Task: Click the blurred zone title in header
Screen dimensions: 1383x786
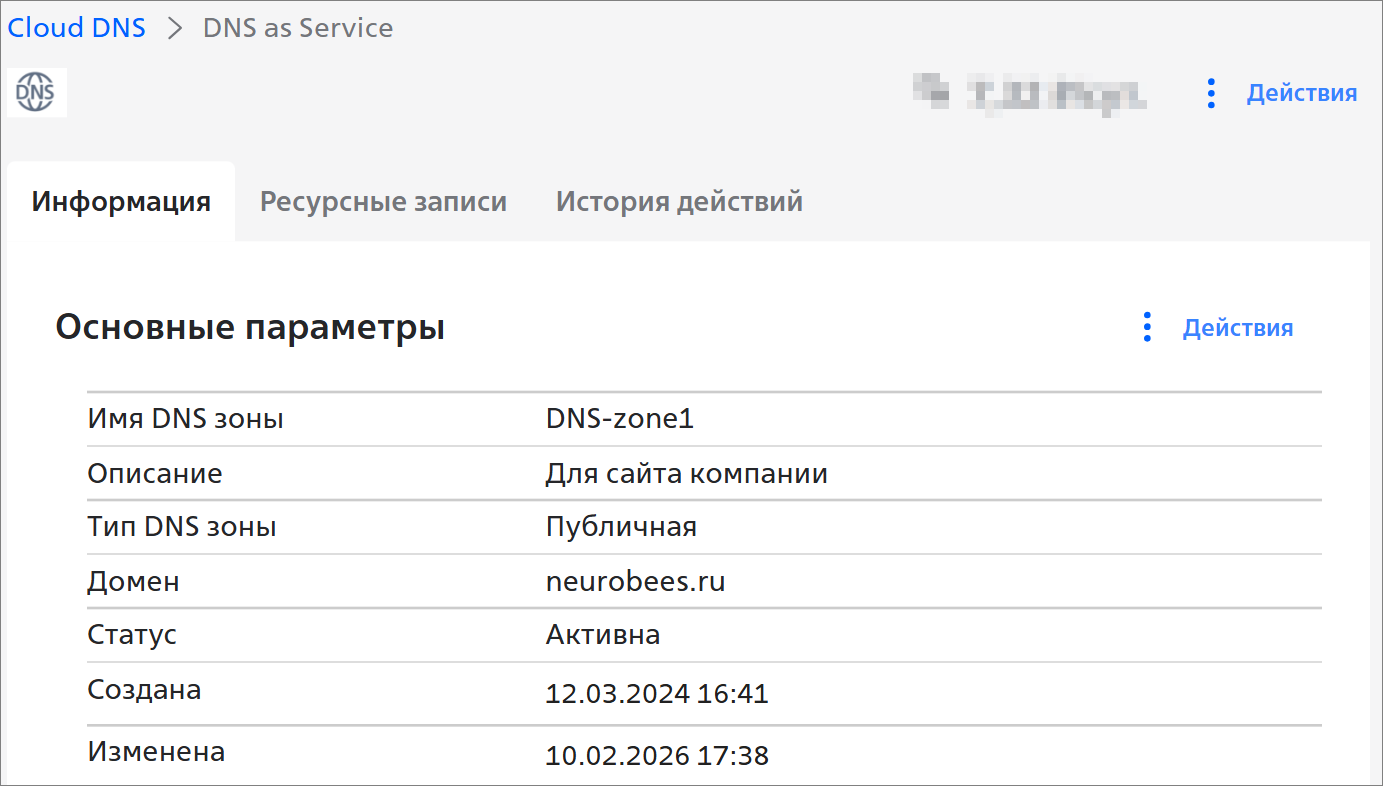Action: pyautogui.click(x=1030, y=94)
